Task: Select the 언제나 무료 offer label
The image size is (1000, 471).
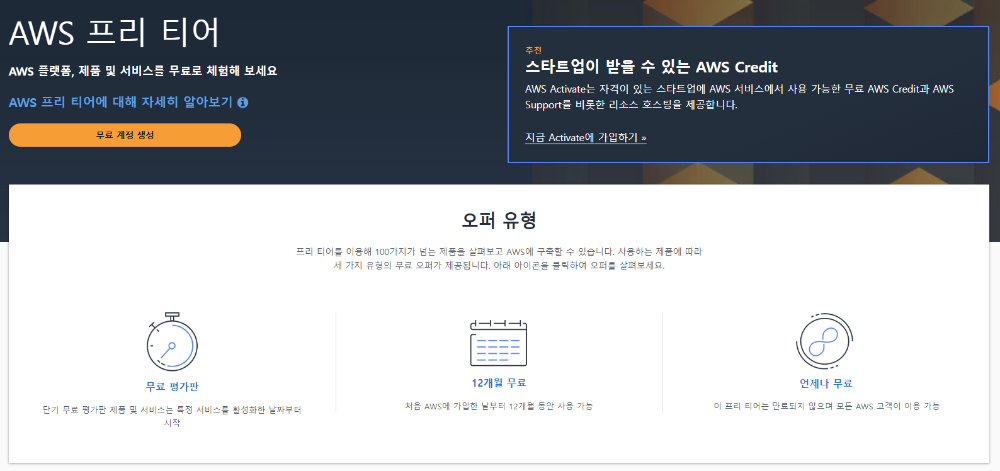Action: 826,384
